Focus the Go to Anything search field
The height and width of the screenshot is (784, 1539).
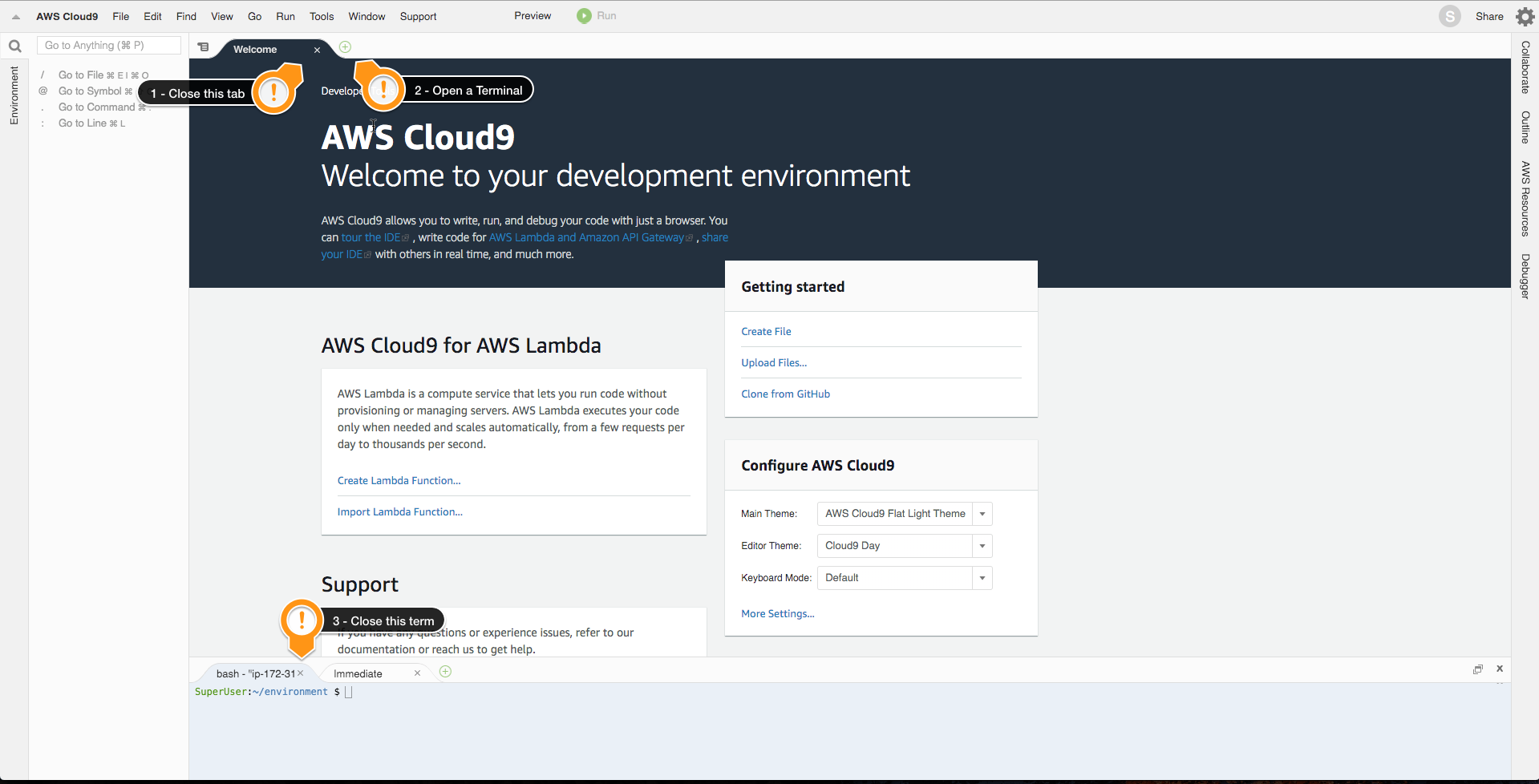(109, 46)
